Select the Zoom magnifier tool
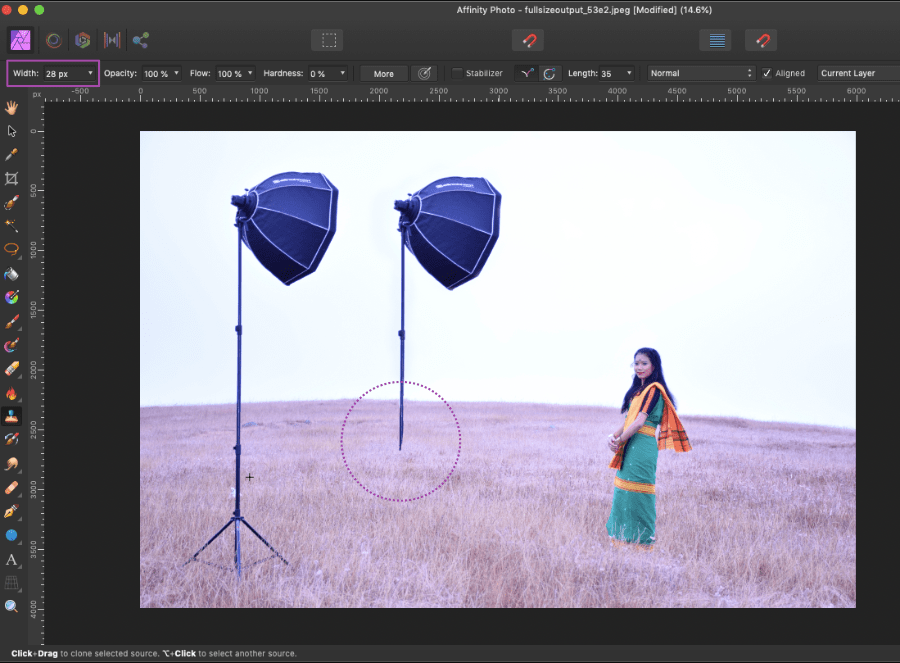This screenshot has width=900, height=663. pyautogui.click(x=12, y=606)
